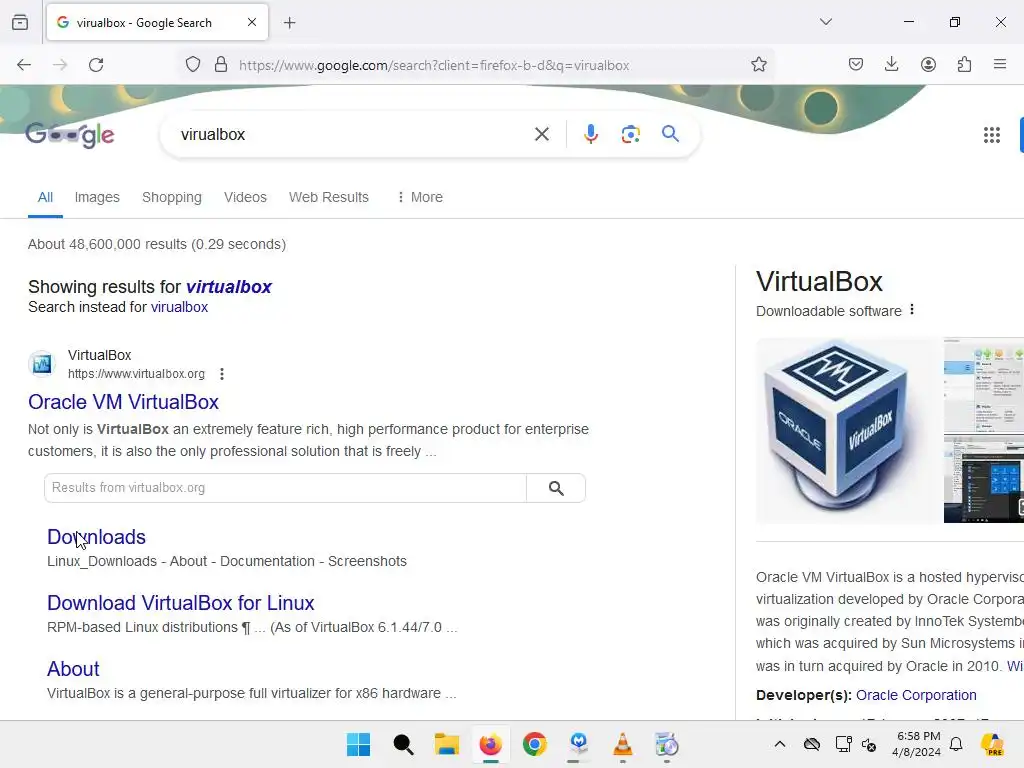Image resolution: width=1024 pixels, height=768 pixels.
Task: Bookmark this page with the star icon
Action: tap(758, 65)
